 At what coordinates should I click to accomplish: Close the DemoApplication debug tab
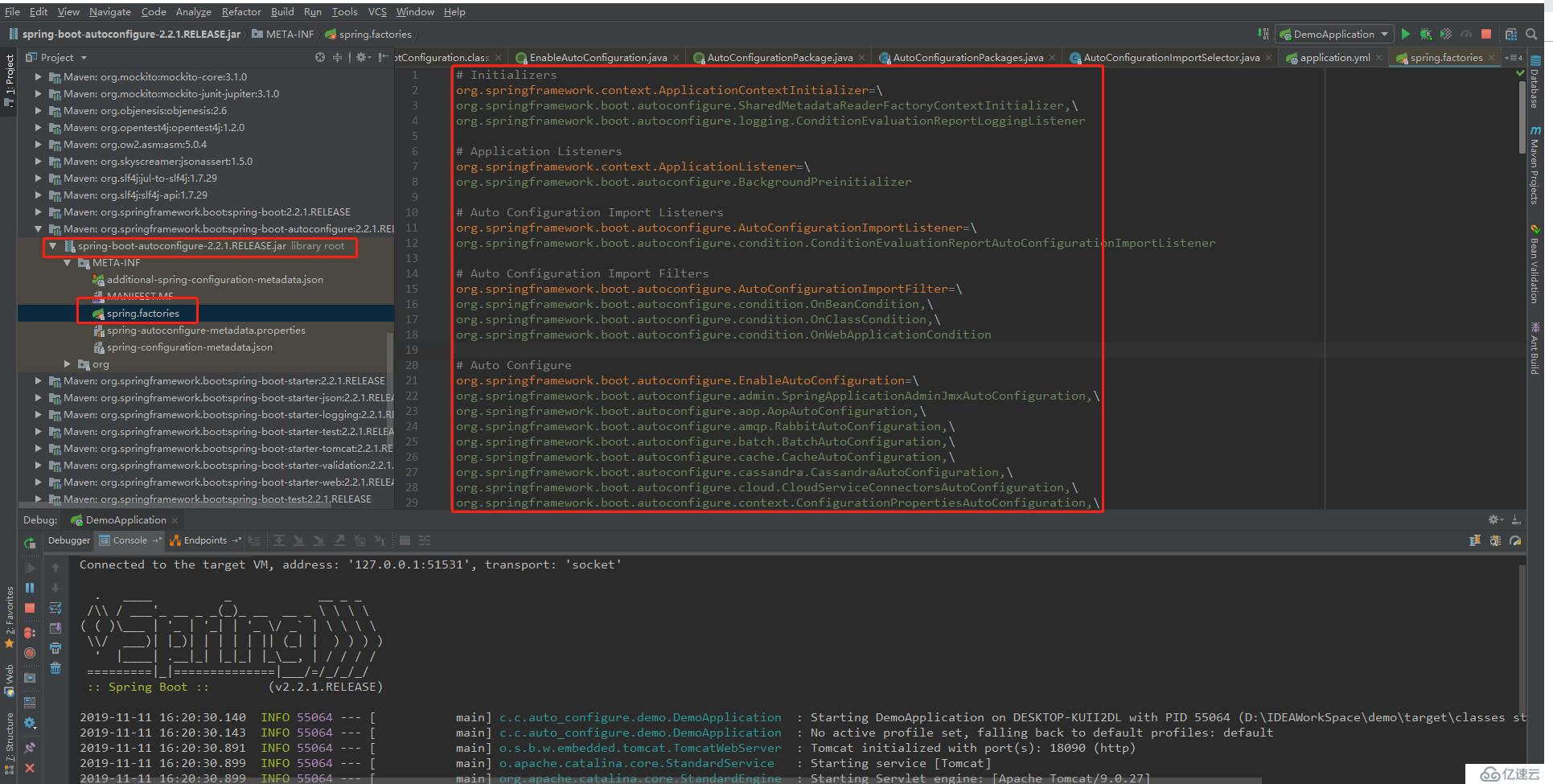(175, 520)
